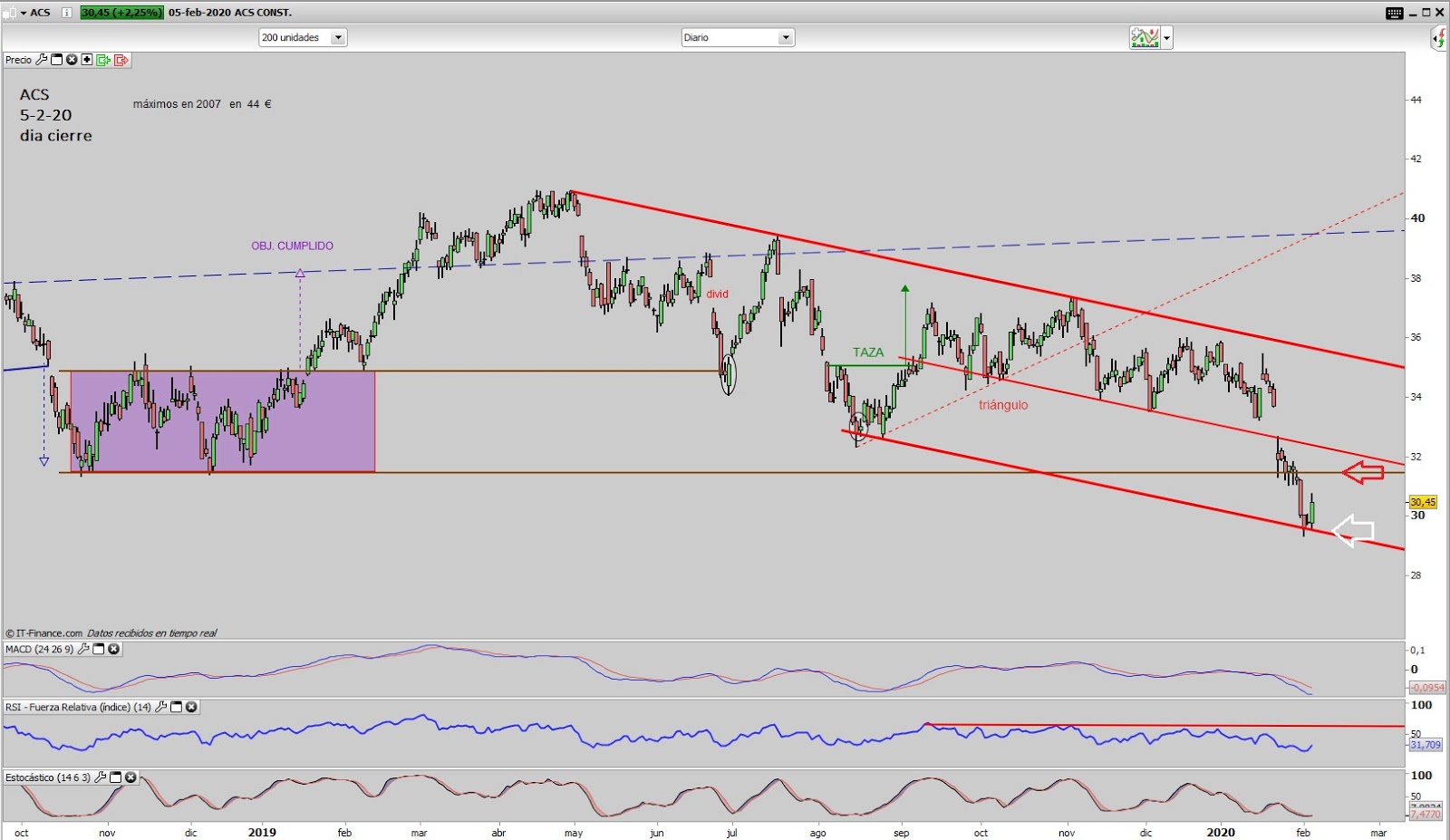Viewport: 1450px width, 840px height.
Task: Click the -0,0954 MACD value tag
Action: coord(1426,688)
